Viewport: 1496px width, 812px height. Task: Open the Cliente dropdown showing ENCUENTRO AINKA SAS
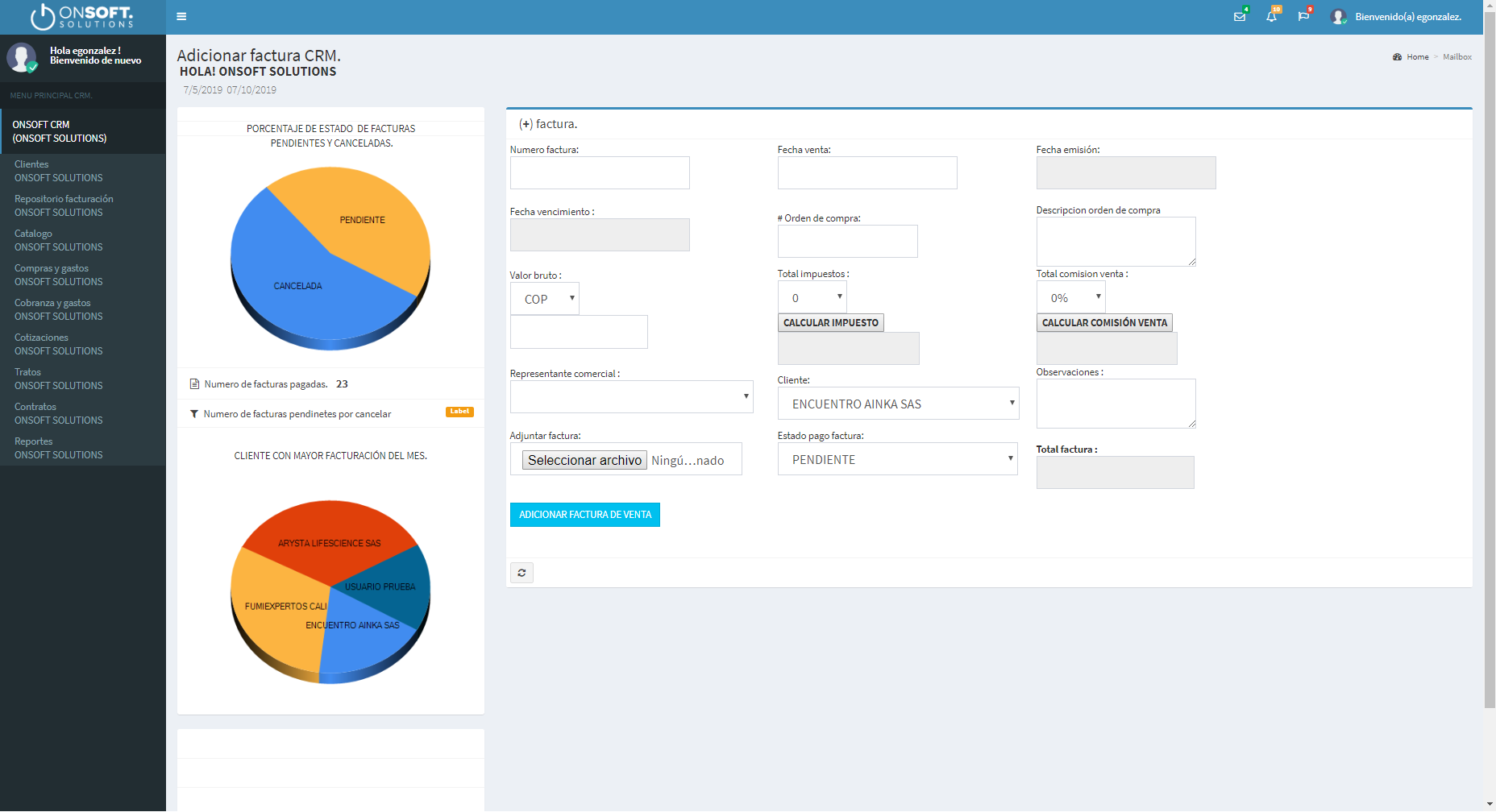point(898,404)
